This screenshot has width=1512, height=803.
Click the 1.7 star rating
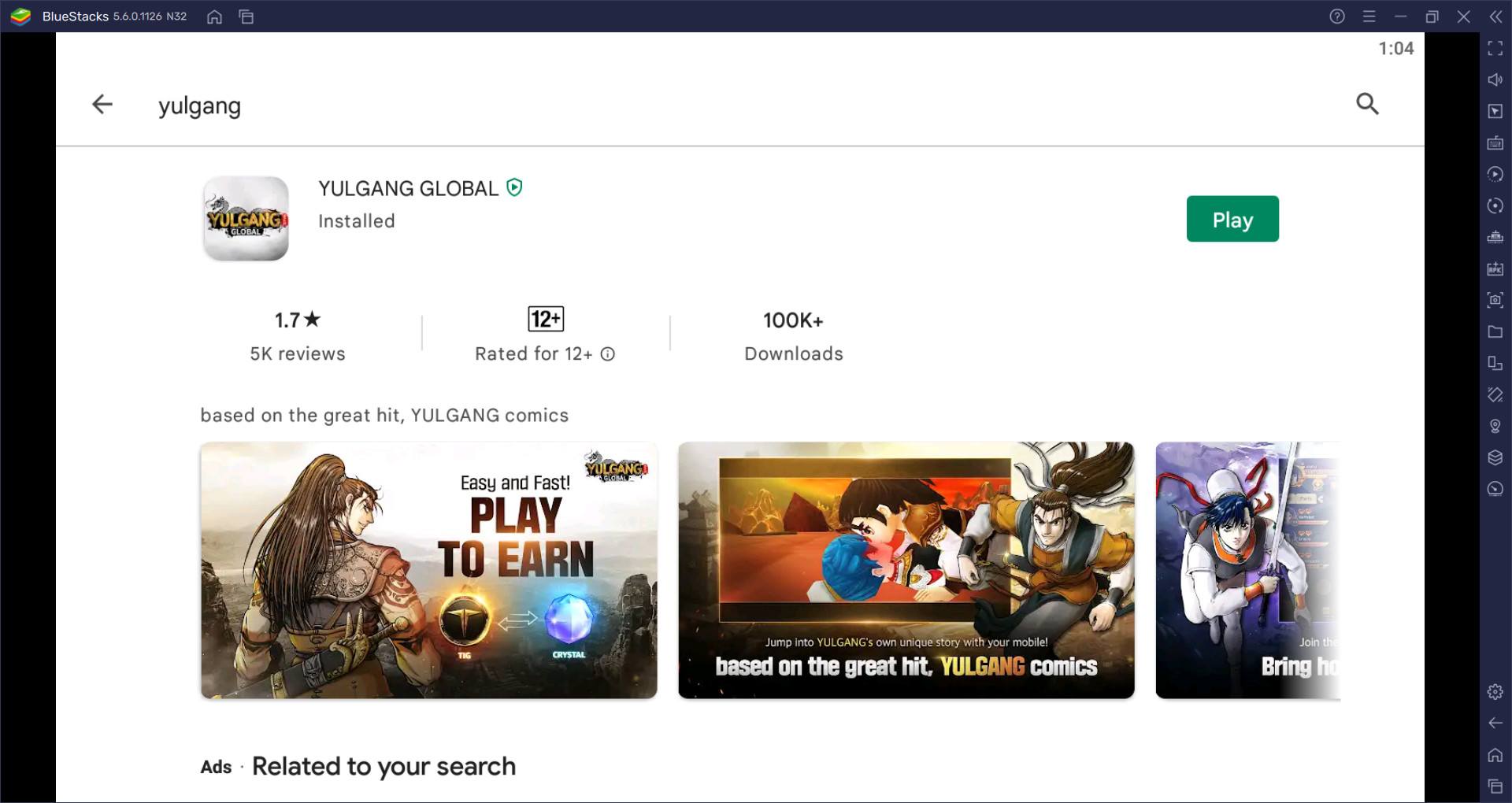pyautogui.click(x=298, y=320)
